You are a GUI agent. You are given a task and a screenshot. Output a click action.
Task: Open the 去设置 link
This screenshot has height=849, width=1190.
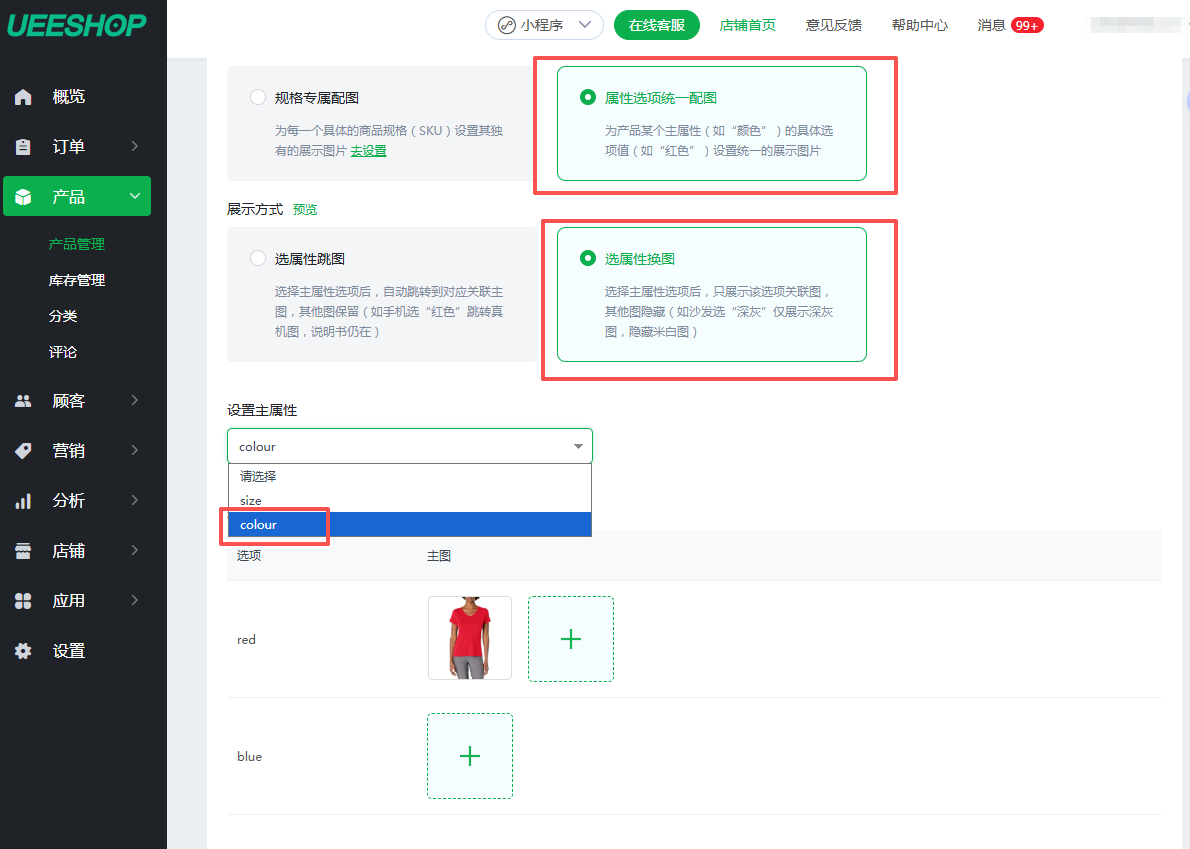pyautogui.click(x=368, y=151)
